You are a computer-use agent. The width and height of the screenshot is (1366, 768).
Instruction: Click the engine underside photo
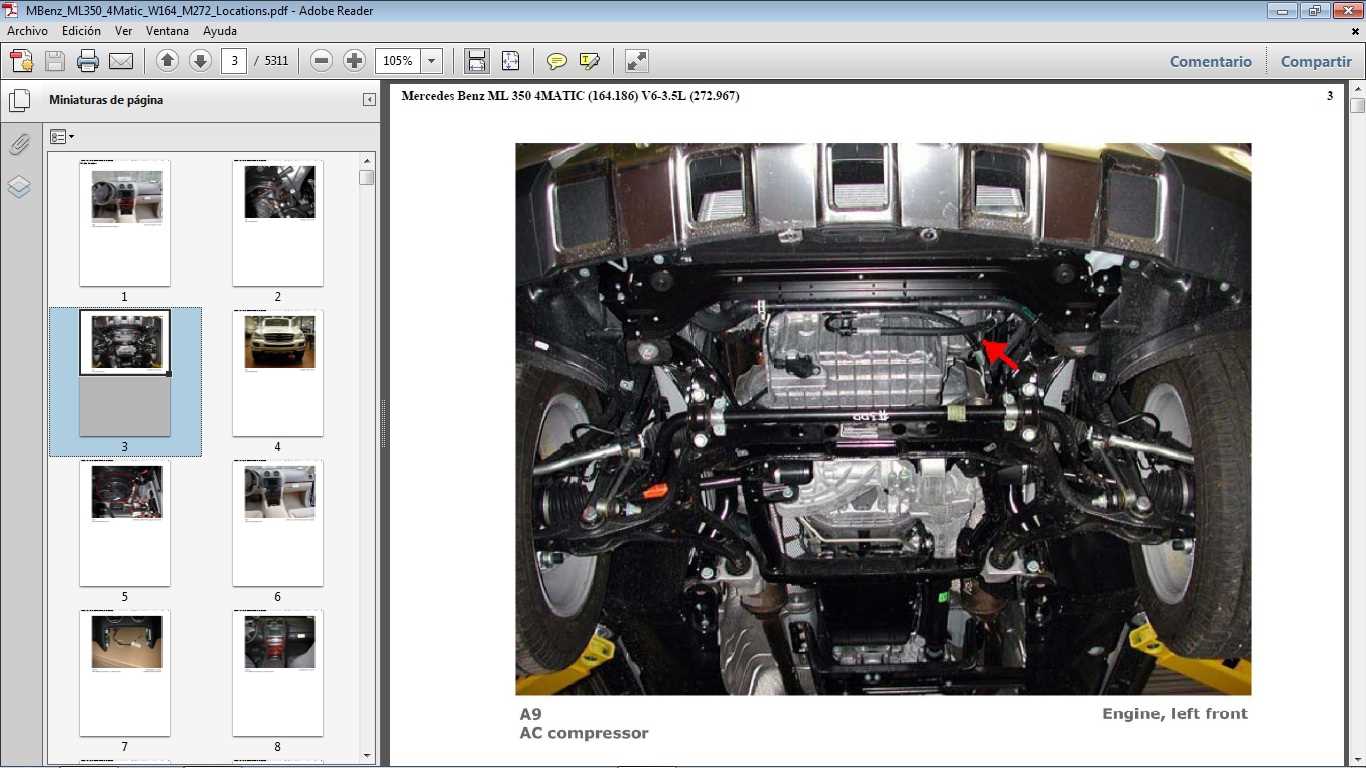[883, 419]
